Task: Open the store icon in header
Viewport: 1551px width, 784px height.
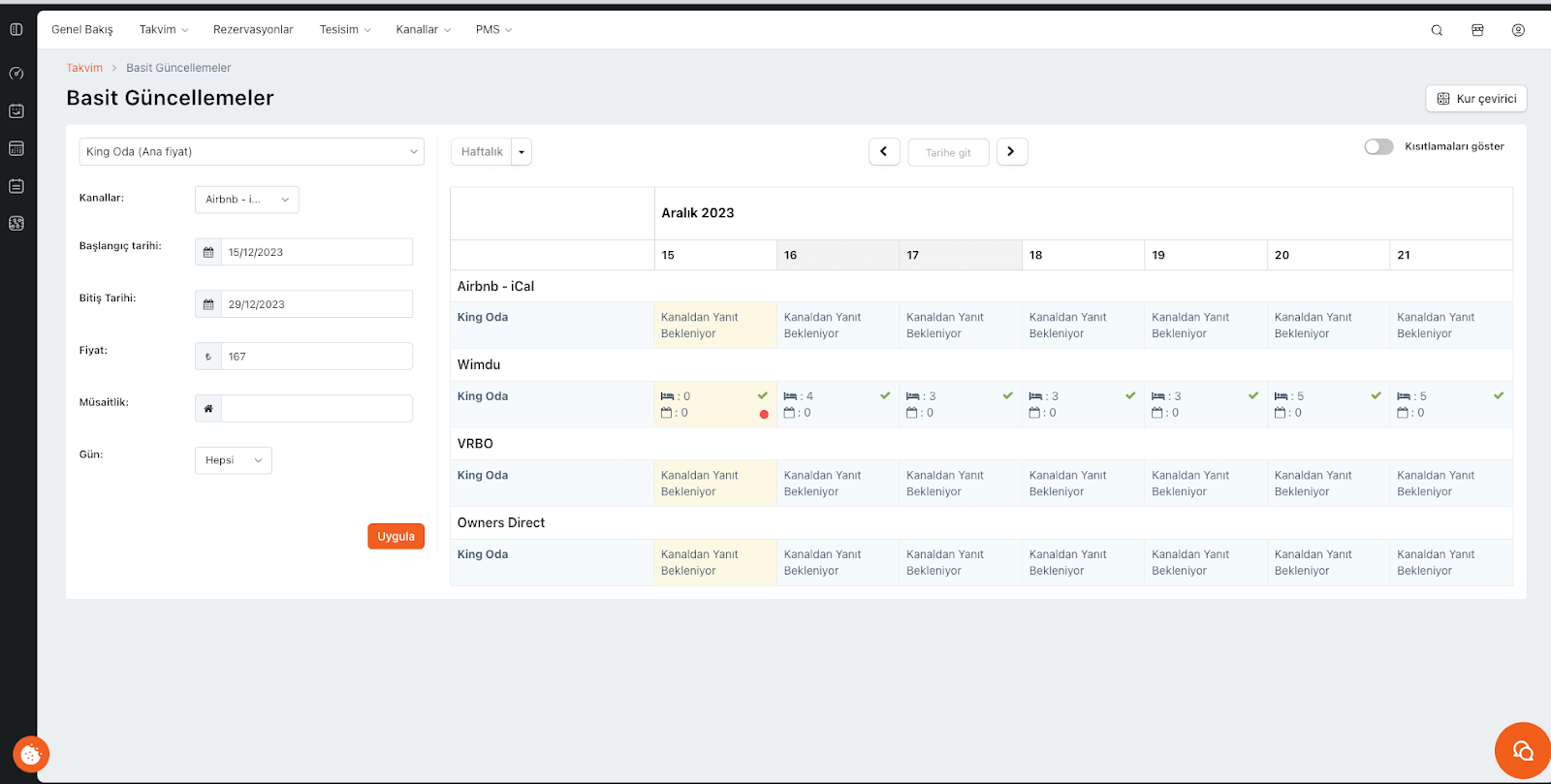Action: 1477,30
